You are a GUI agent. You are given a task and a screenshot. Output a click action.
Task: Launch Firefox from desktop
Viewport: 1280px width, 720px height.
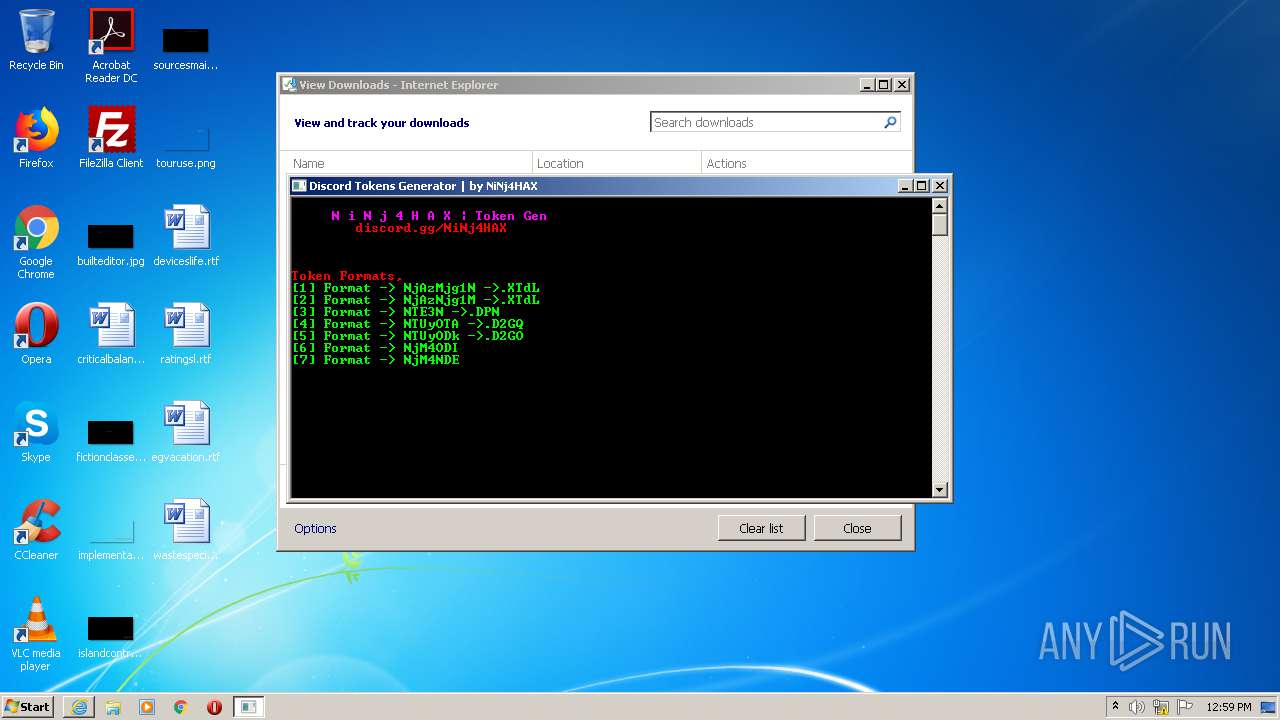tap(36, 138)
